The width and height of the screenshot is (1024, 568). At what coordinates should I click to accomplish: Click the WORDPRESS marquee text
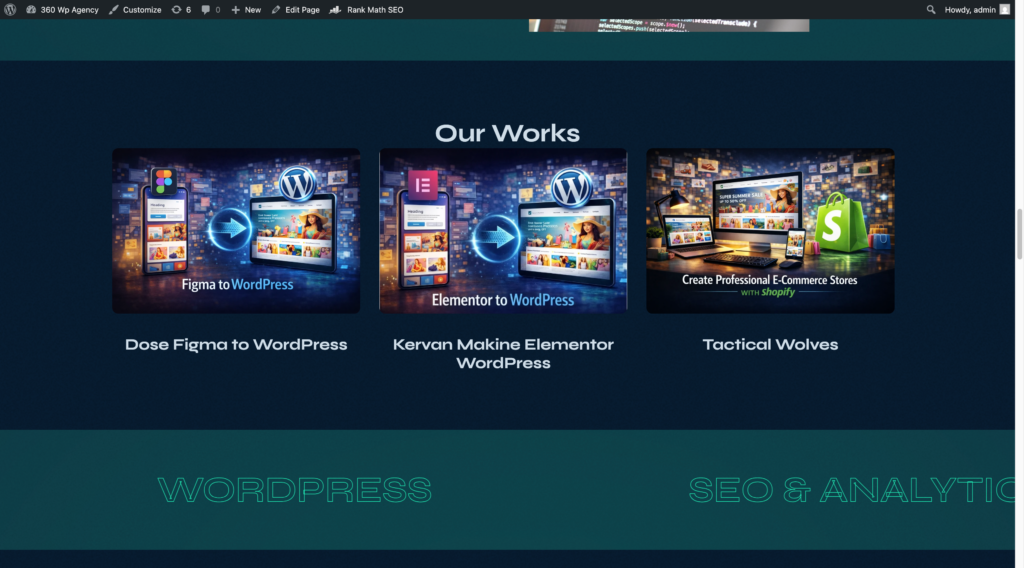[295, 490]
